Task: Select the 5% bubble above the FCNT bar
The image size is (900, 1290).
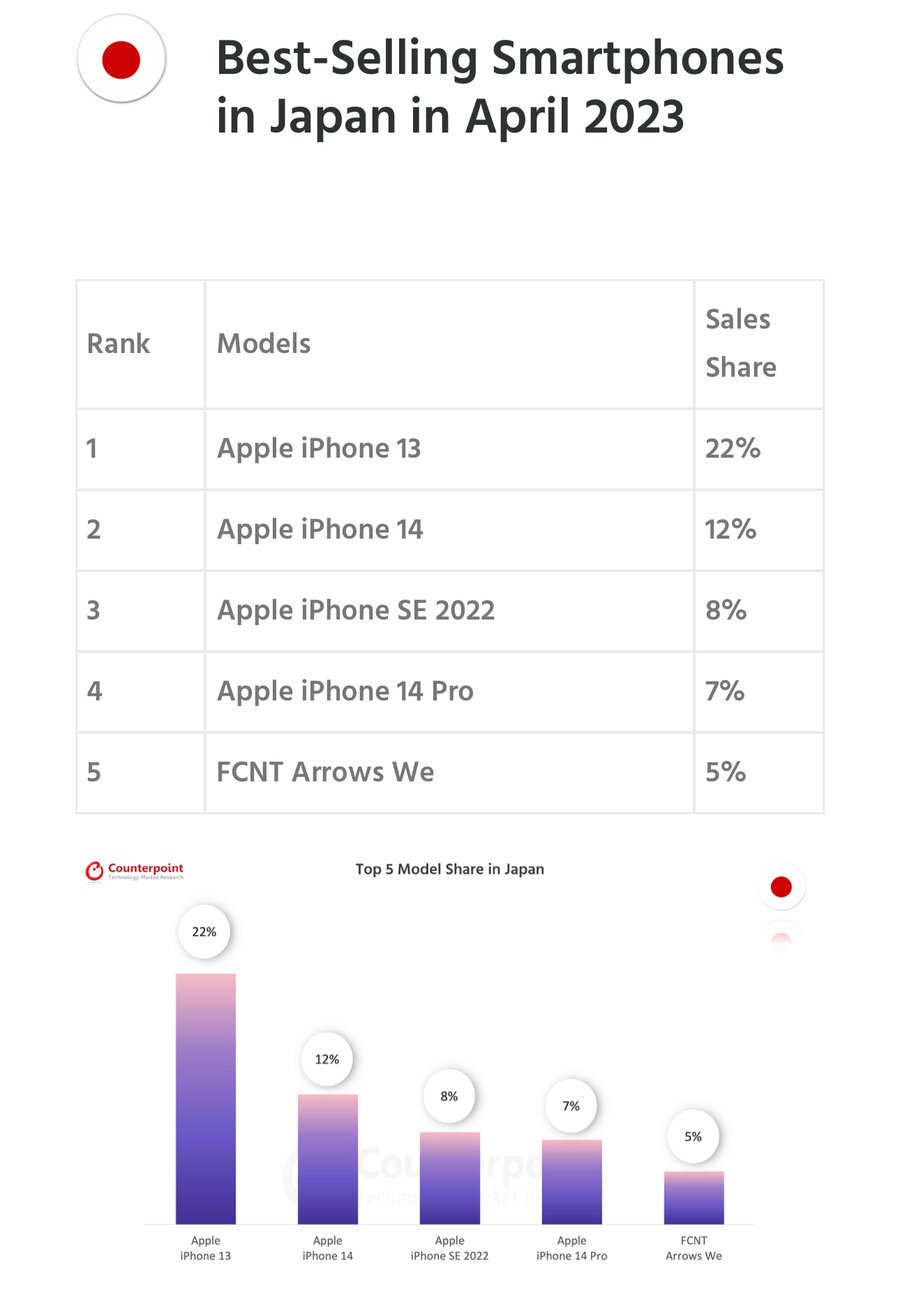Action: tap(693, 1136)
